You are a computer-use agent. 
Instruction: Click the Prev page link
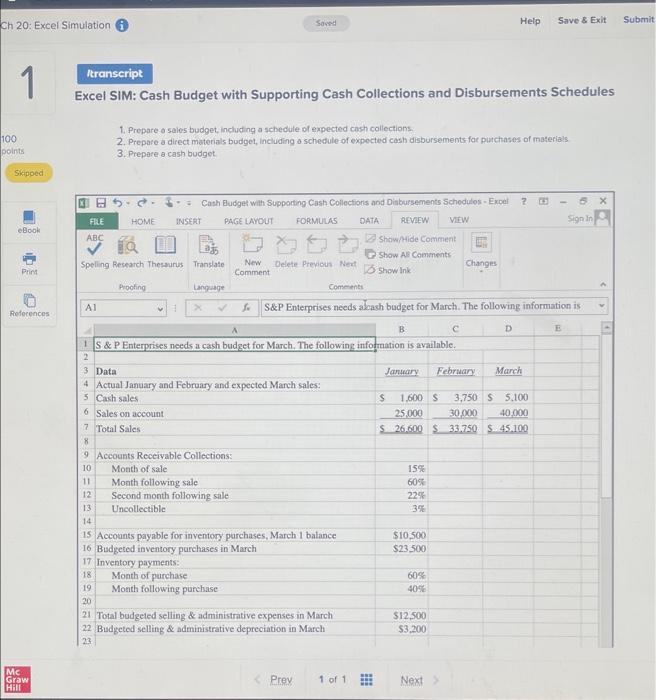tap(281, 679)
